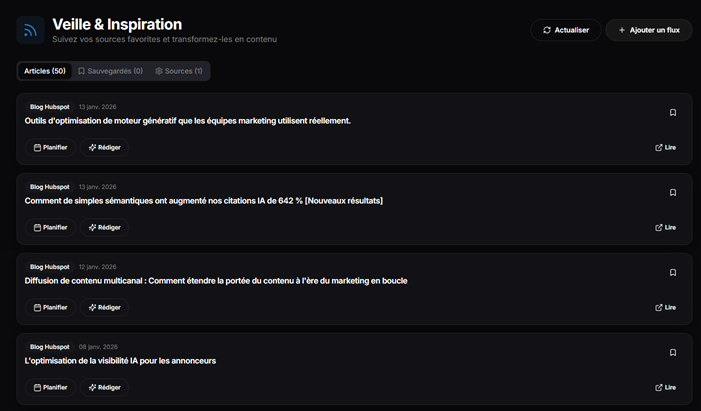
Task: Click Planifier on the 'Outils d'optimisation' article
Action: click(51, 148)
